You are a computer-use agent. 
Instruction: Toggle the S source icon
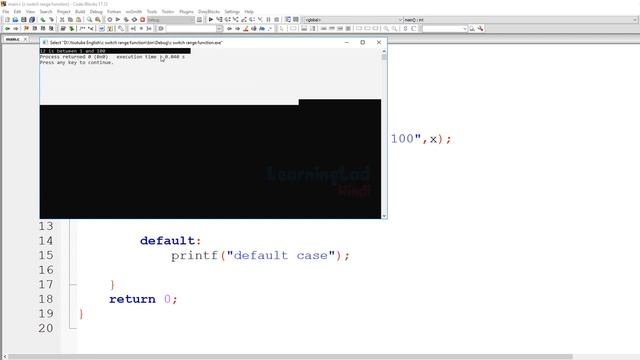coord(405,29)
